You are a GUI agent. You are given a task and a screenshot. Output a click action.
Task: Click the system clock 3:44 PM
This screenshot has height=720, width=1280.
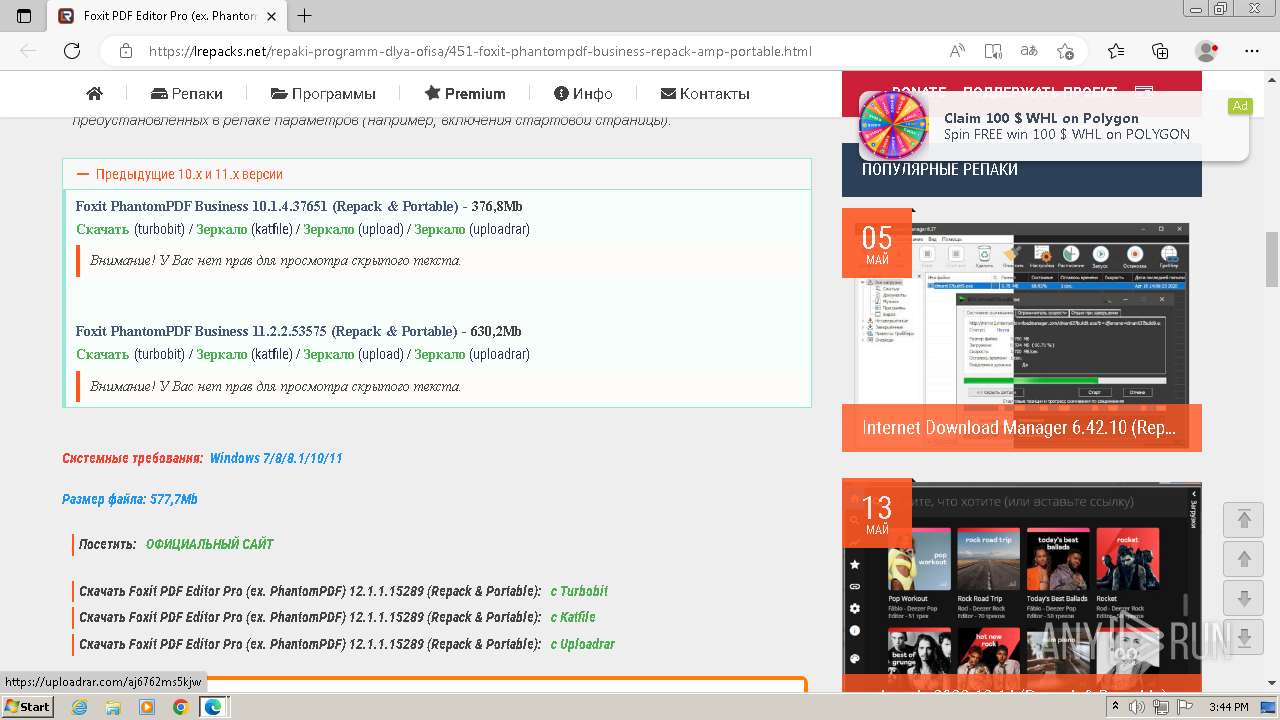(1229, 707)
